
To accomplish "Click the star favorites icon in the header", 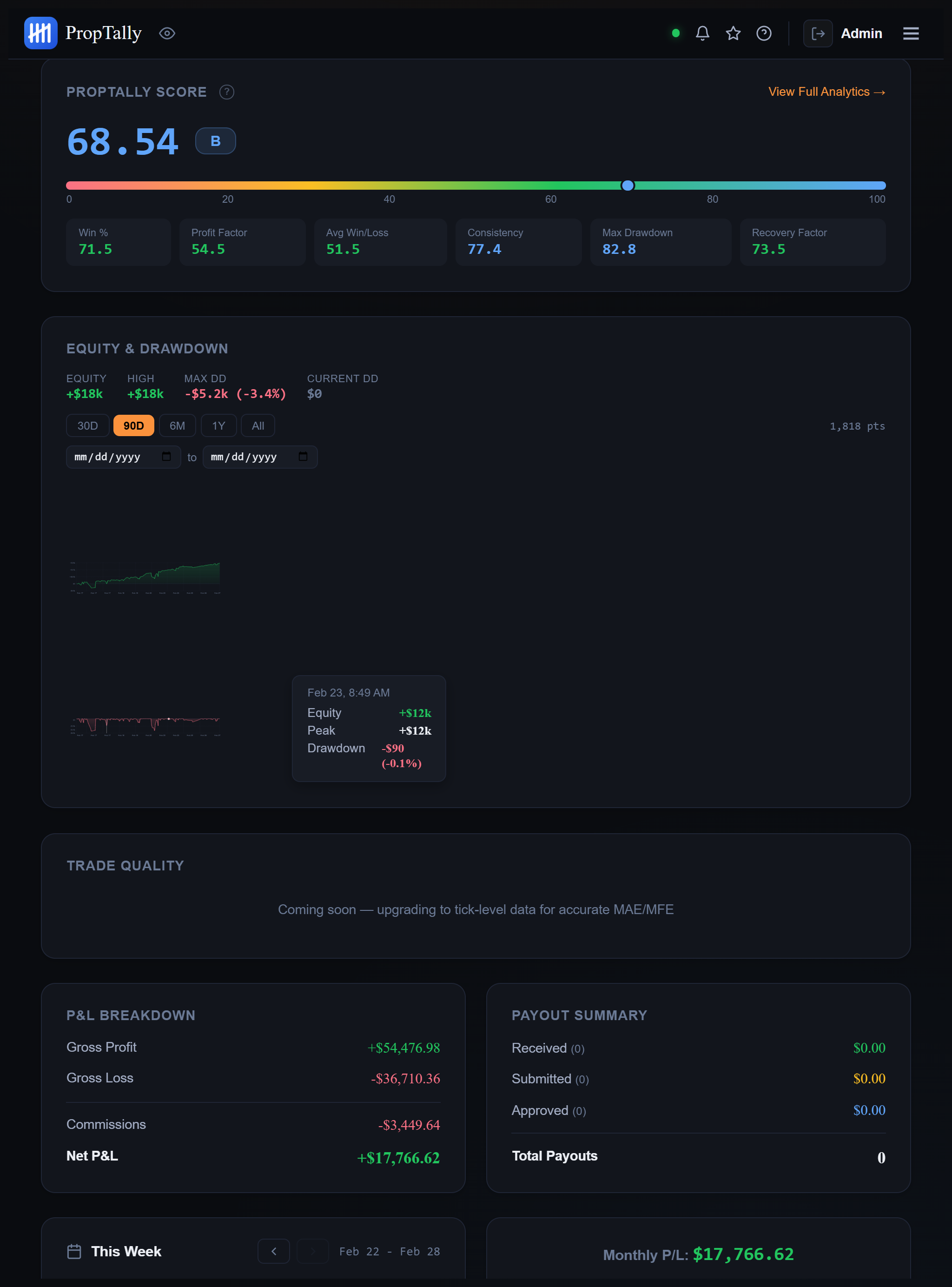I will coord(733,33).
